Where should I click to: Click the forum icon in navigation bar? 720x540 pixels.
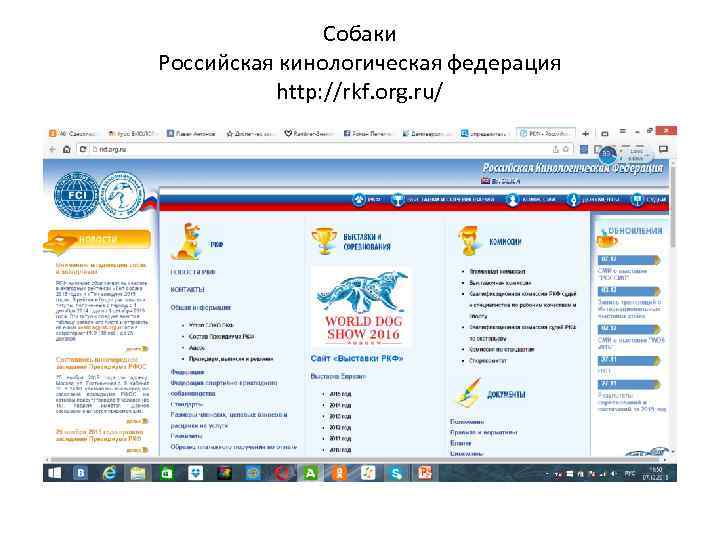[636, 200]
